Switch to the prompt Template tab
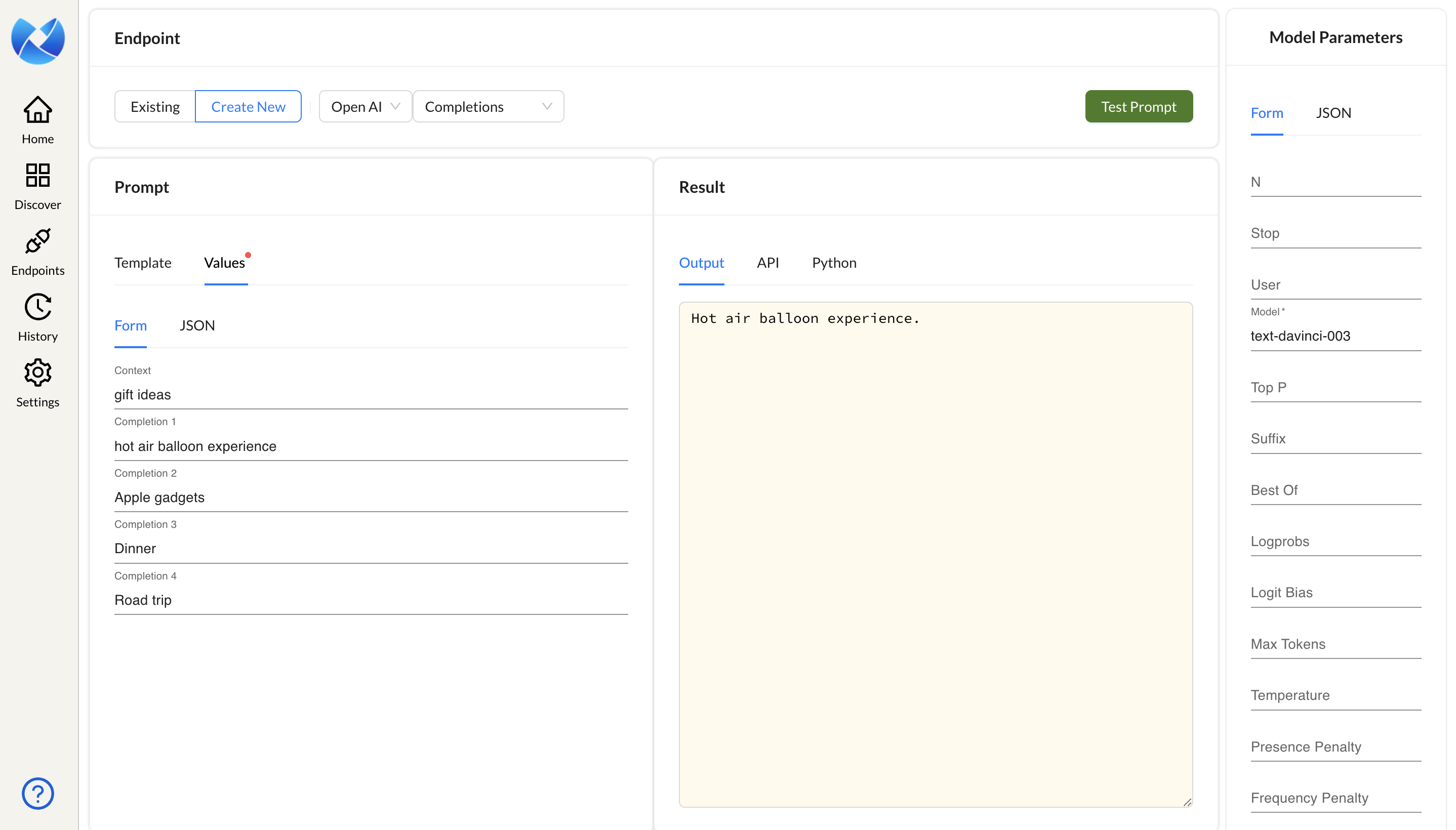This screenshot has height=830, width=1456. [143, 263]
